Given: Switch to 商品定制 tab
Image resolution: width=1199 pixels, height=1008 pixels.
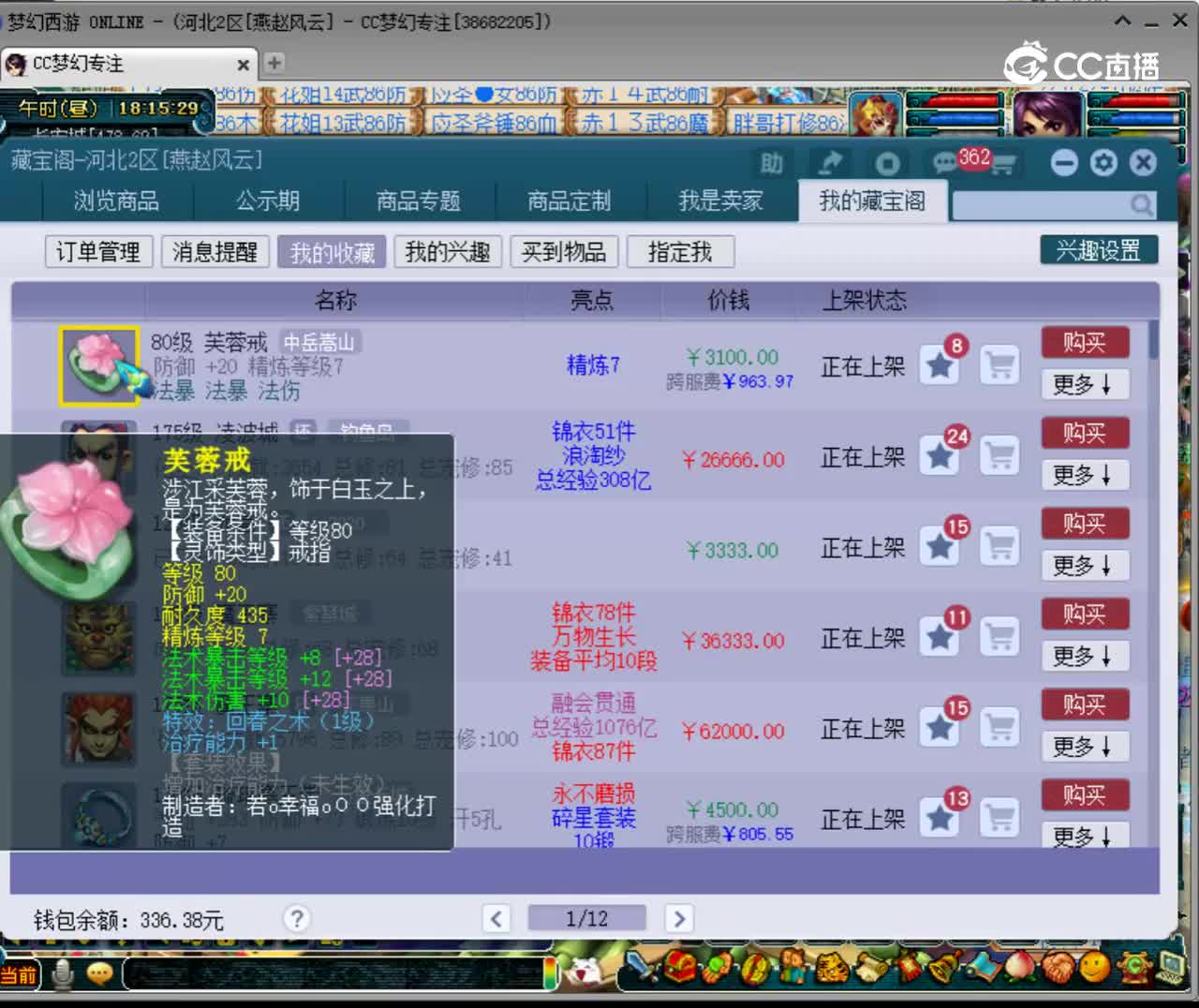Looking at the screenshot, I should coord(570,201).
